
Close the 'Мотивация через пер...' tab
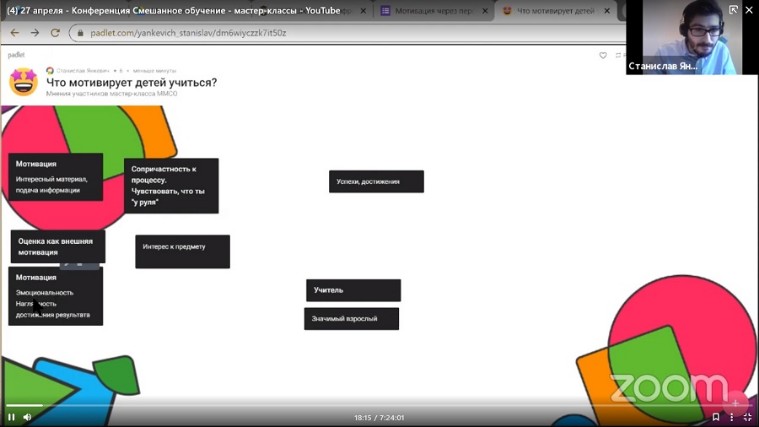pyautogui.click(x=485, y=11)
